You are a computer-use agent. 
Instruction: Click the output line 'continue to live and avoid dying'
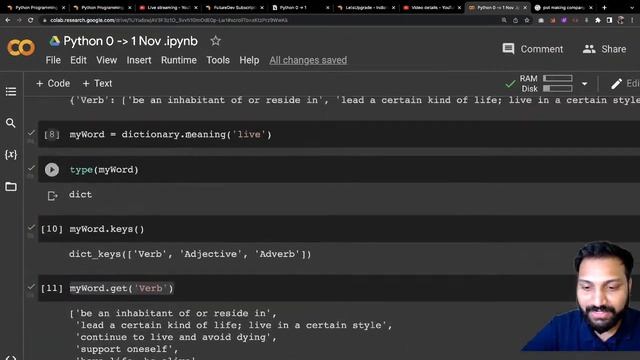click(x=176, y=337)
